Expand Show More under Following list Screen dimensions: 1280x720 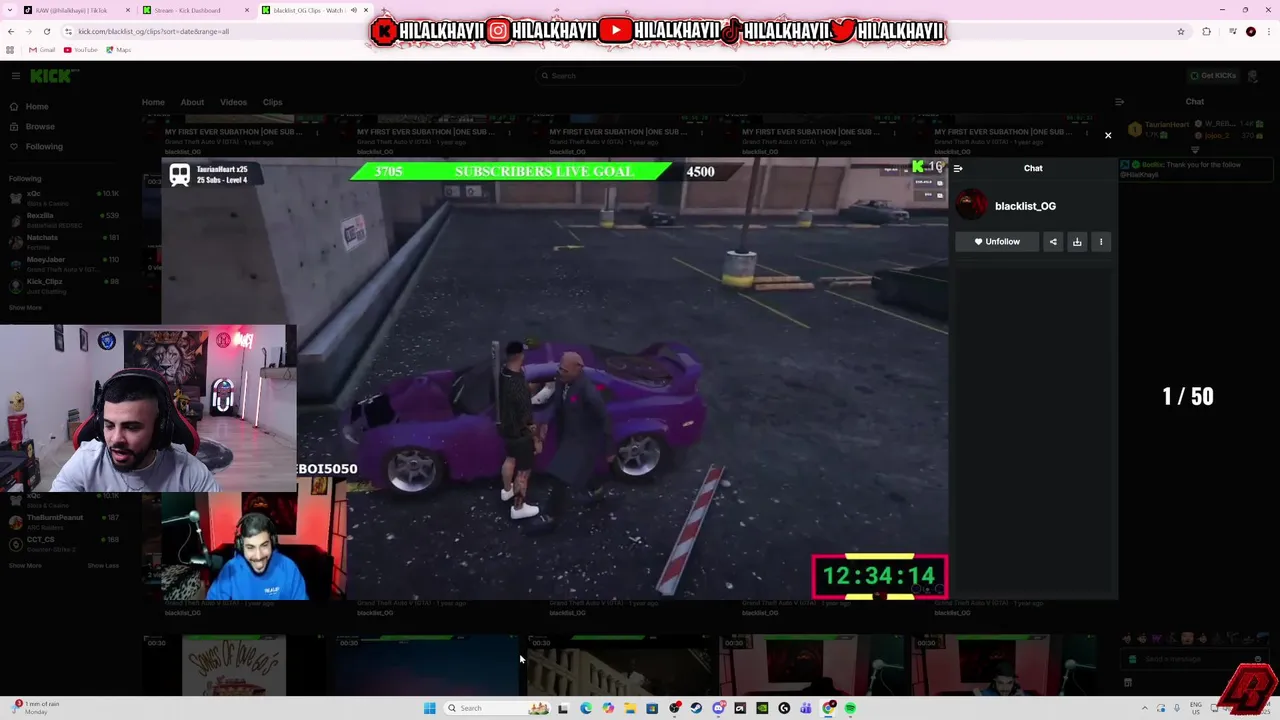pos(25,308)
